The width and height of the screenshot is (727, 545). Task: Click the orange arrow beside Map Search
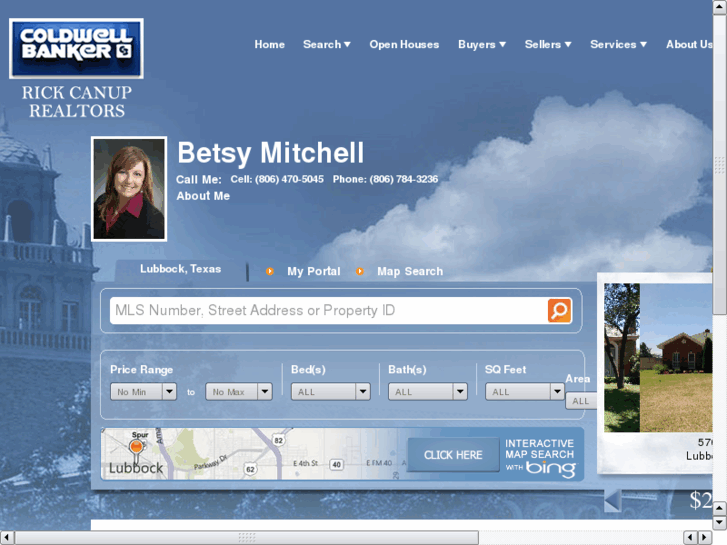coord(359,271)
